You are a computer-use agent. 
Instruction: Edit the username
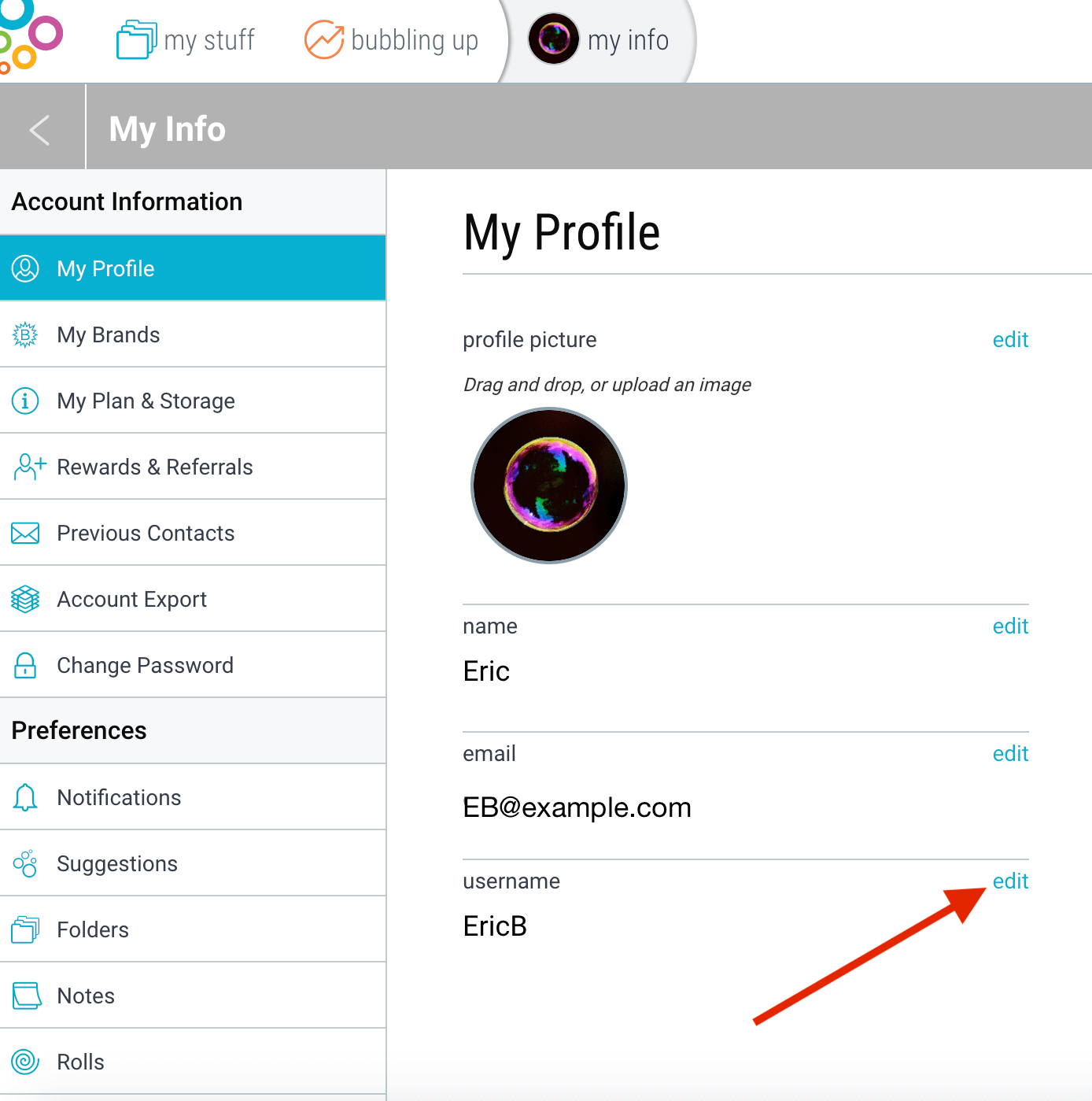pos(1010,881)
